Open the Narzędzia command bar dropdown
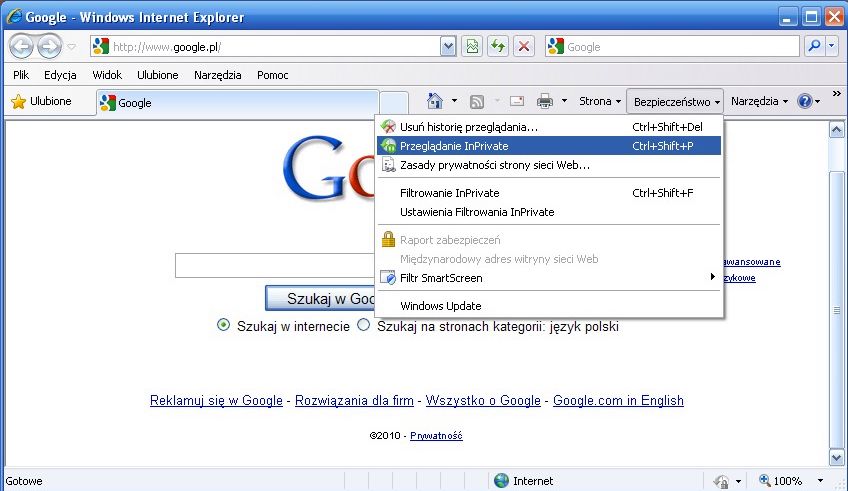Viewport: 848px width, 491px height. point(759,101)
